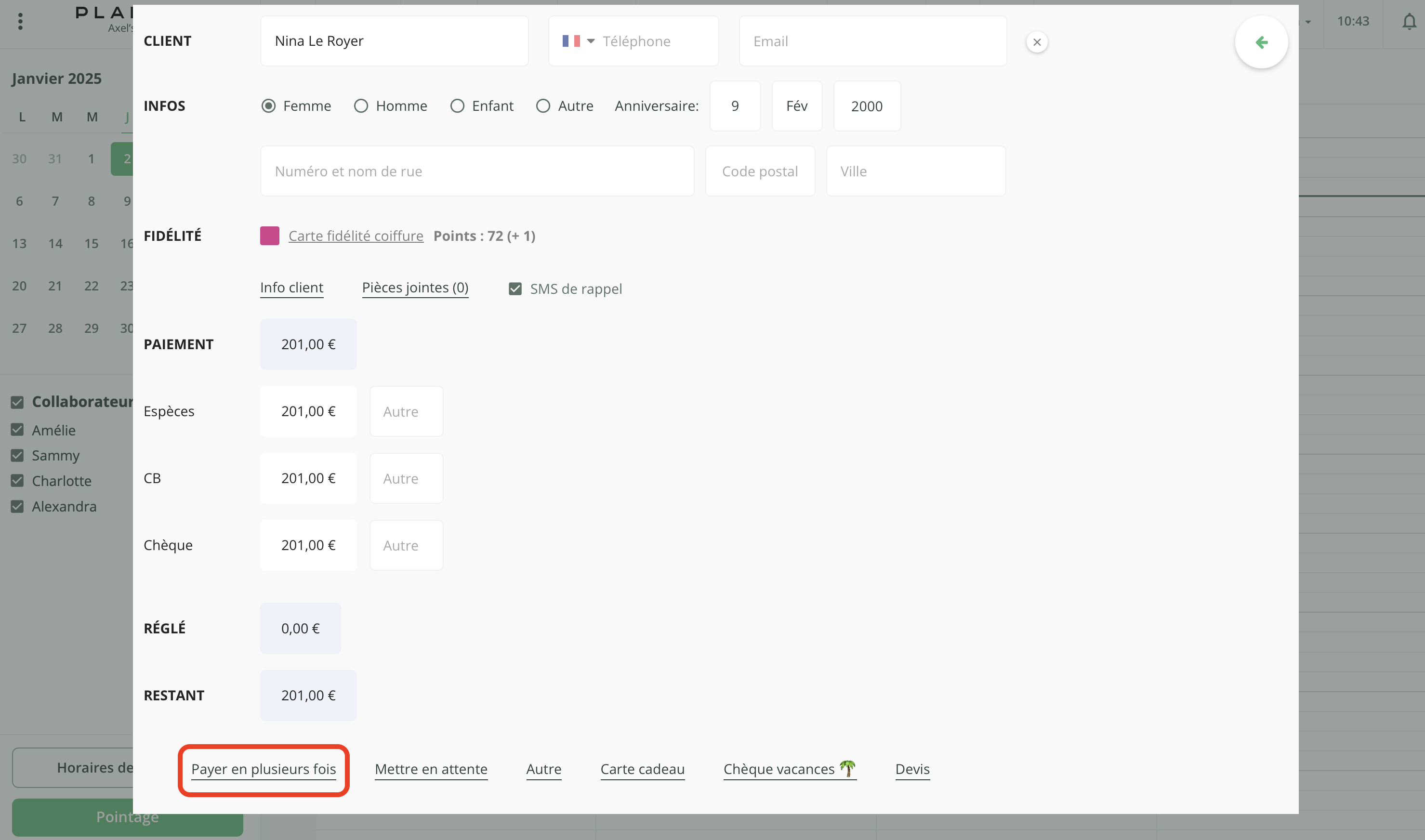The width and height of the screenshot is (1425, 840).
Task: Click Payer en plusieurs fois link
Action: 263,769
